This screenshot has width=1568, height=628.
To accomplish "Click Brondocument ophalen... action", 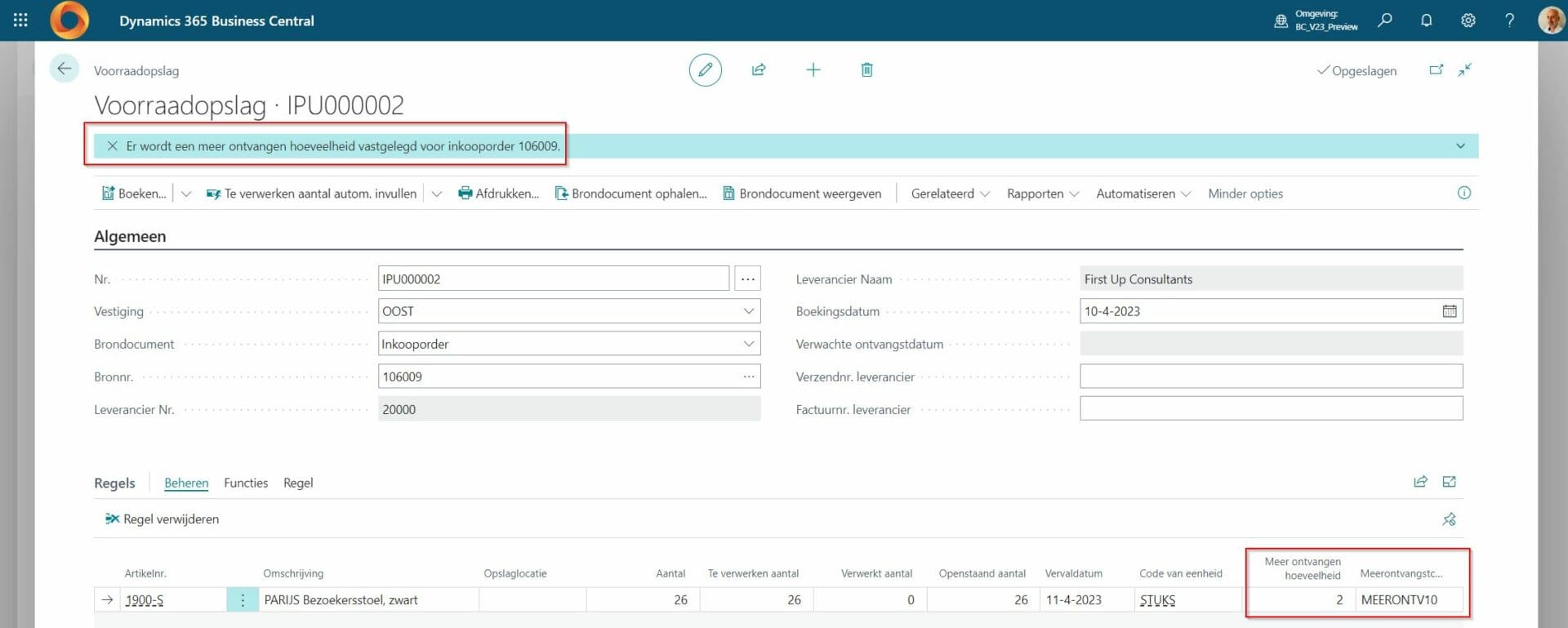I will pyautogui.click(x=631, y=194).
